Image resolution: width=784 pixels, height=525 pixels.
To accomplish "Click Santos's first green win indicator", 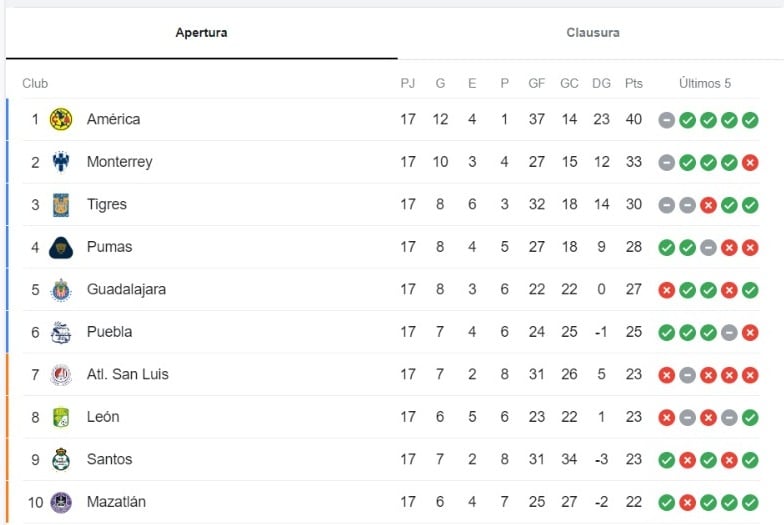I will pyautogui.click(x=666, y=460).
